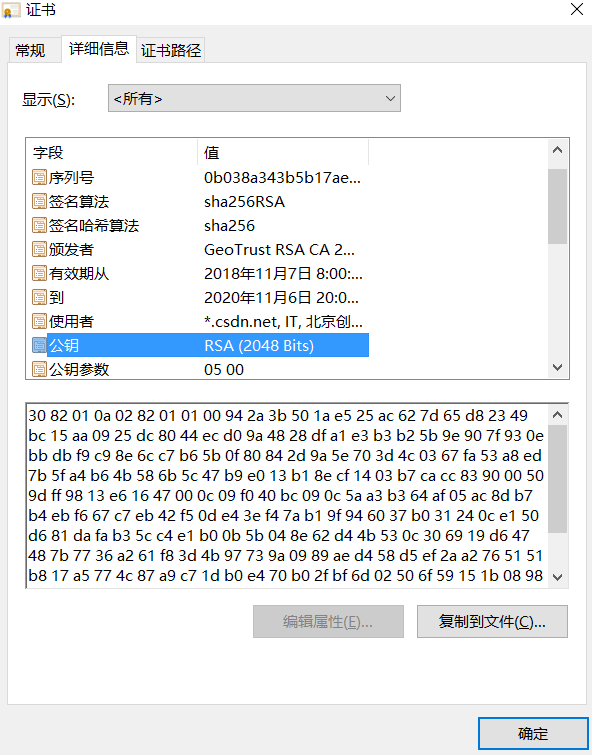Click the hex line starting b8 17 a5
The width and height of the screenshot is (592, 755).
point(286,575)
